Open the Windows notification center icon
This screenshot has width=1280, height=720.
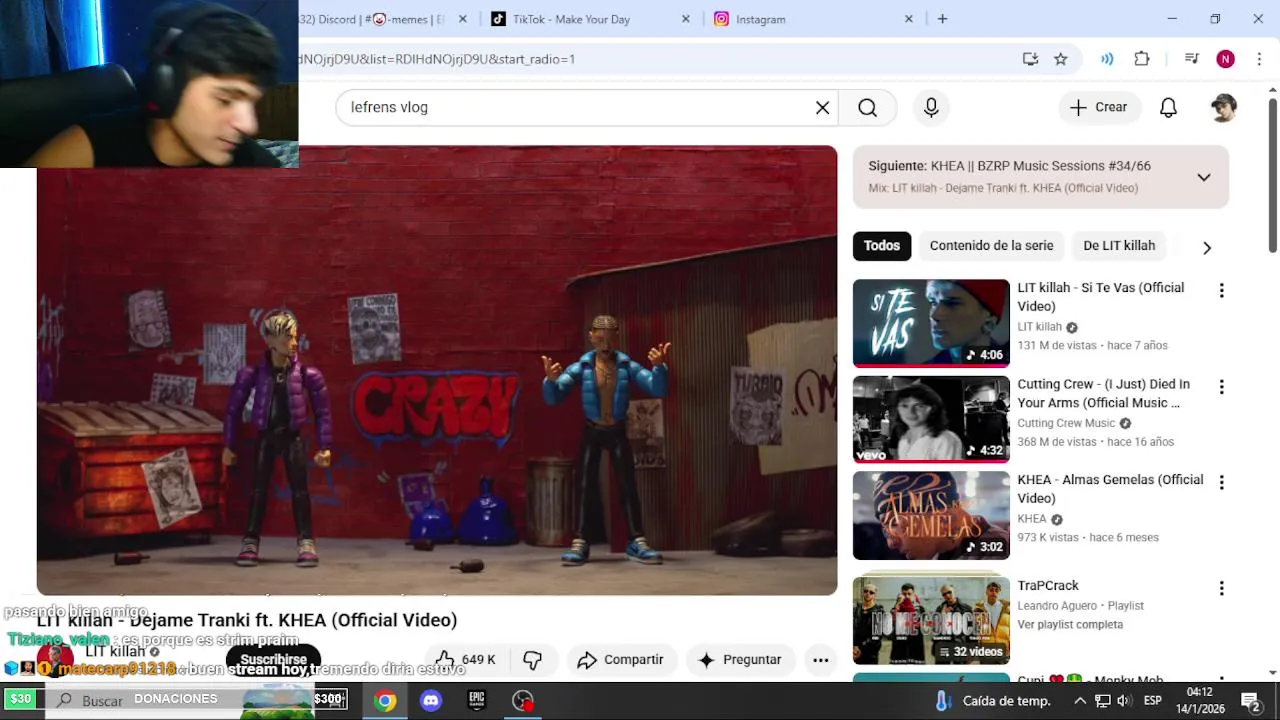tap(1250, 701)
